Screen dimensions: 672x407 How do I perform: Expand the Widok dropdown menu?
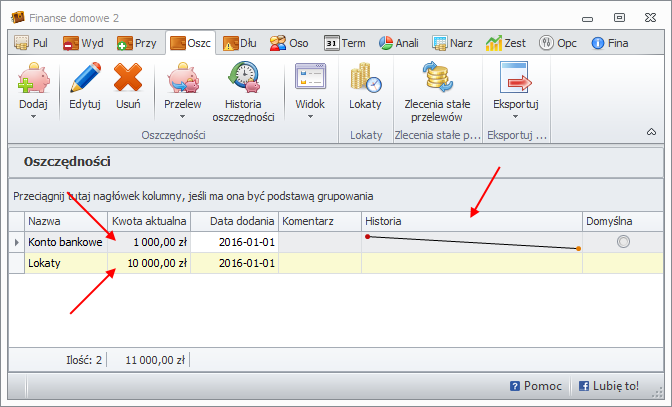[x=310, y=116]
